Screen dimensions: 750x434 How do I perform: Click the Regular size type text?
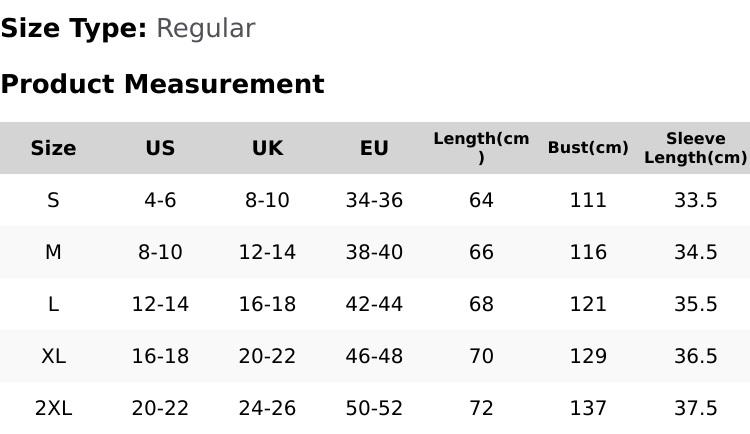[205, 29]
